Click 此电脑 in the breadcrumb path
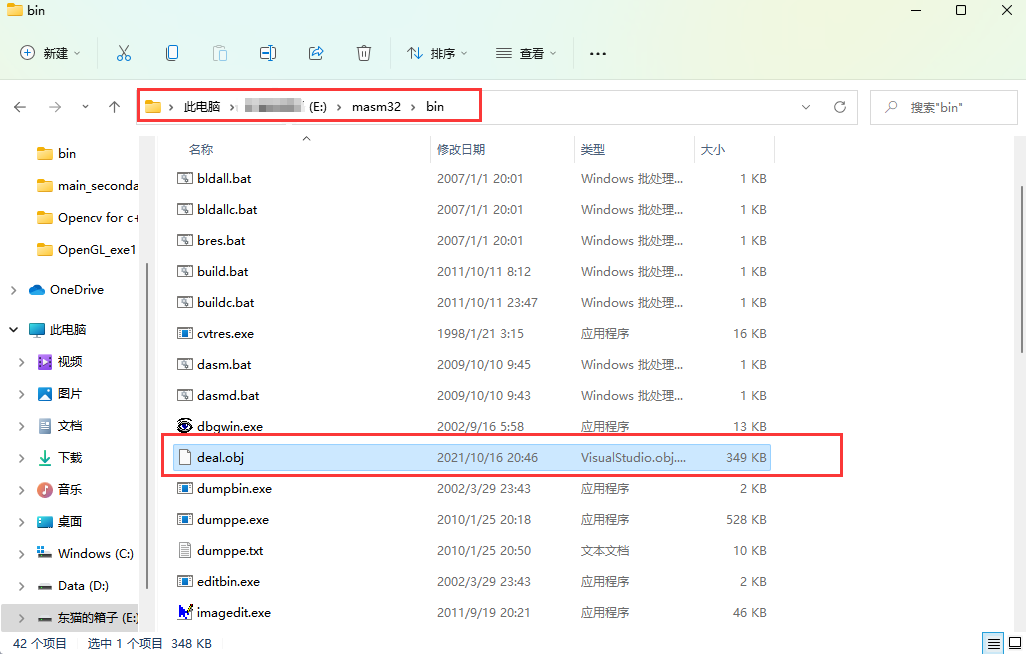This screenshot has width=1026, height=654. tap(203, 106)
